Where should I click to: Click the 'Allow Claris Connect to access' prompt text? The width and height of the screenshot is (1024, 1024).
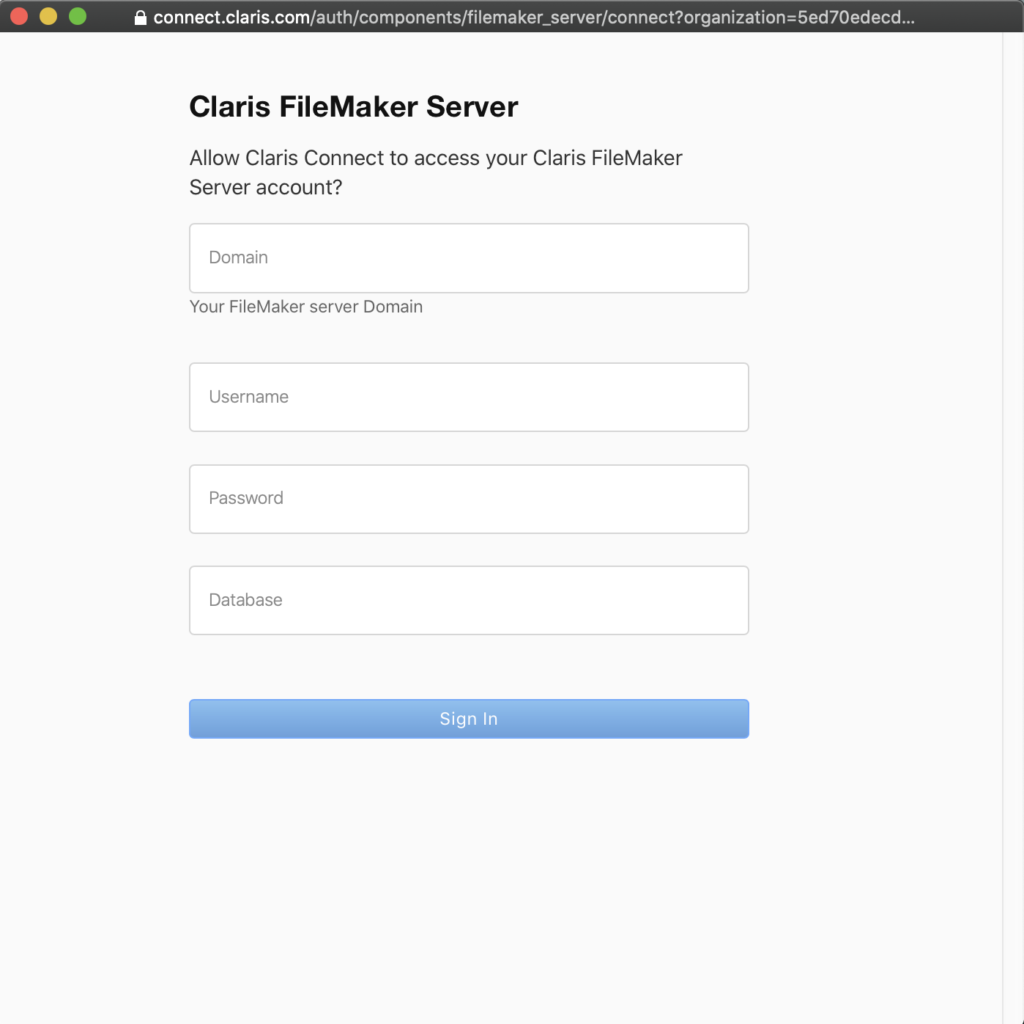click(x=435, y=158)
